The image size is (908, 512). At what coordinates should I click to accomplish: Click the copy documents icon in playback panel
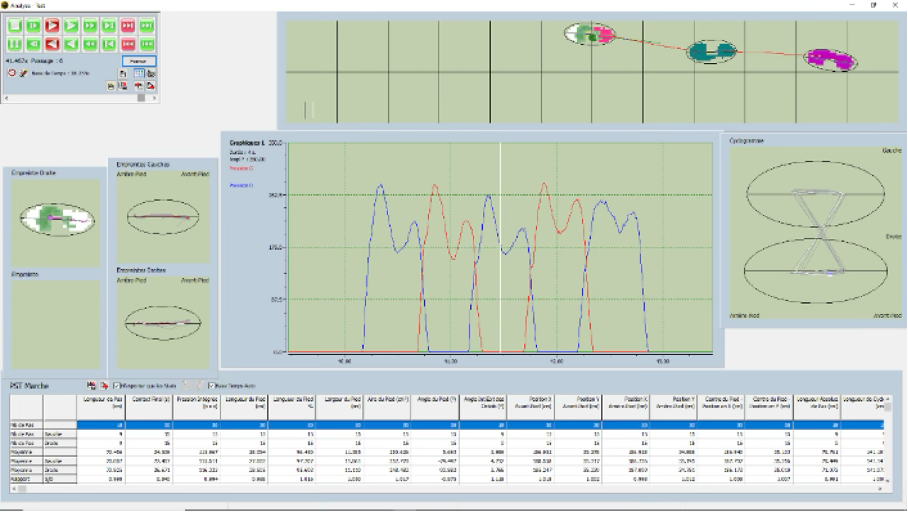(123, 74)
